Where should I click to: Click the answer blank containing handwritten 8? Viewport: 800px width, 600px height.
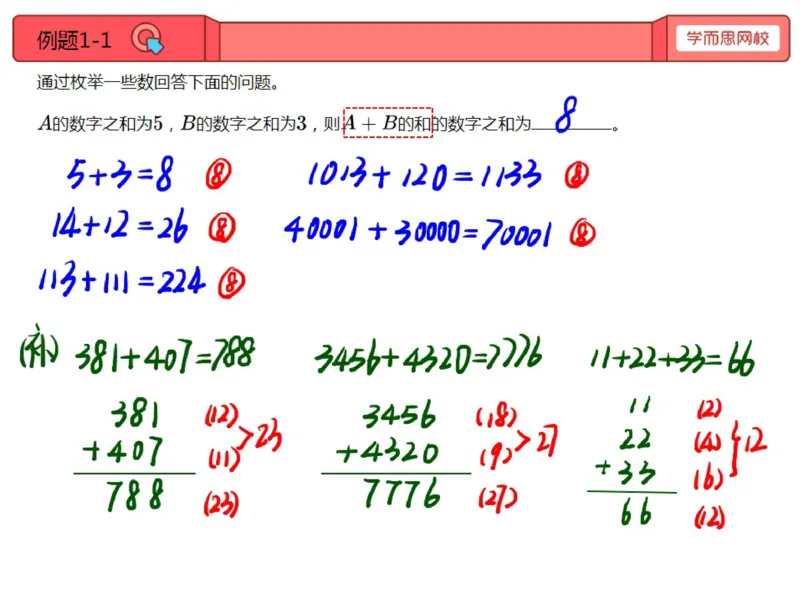[x=571, y=116]
